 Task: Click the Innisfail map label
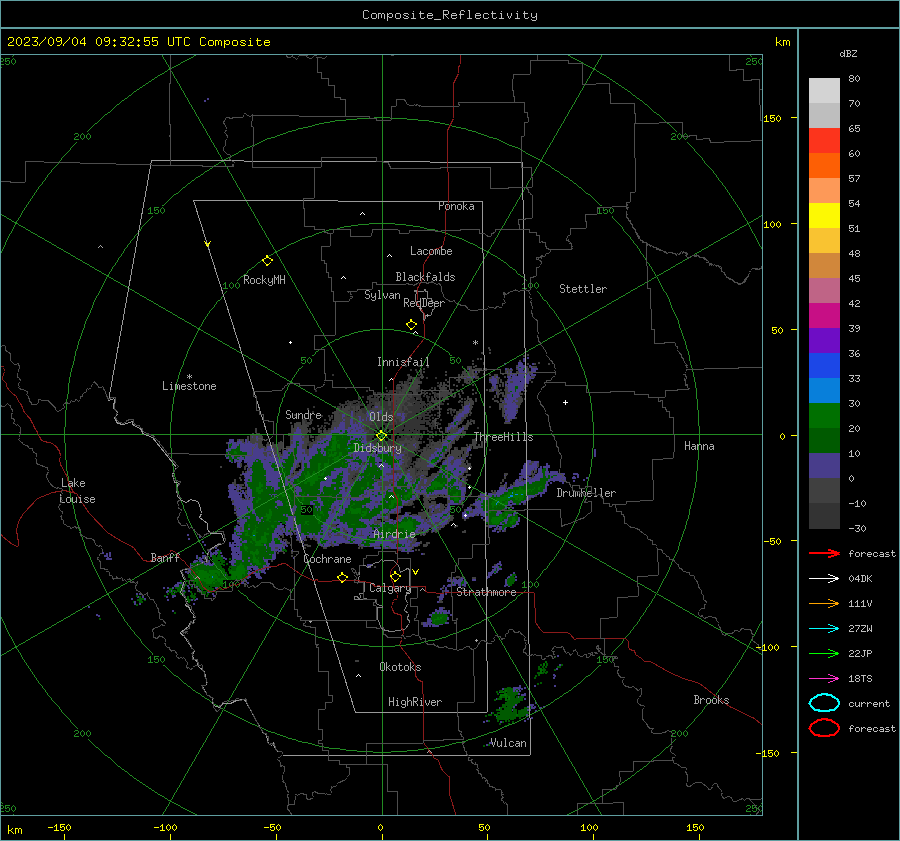point(403,362)
